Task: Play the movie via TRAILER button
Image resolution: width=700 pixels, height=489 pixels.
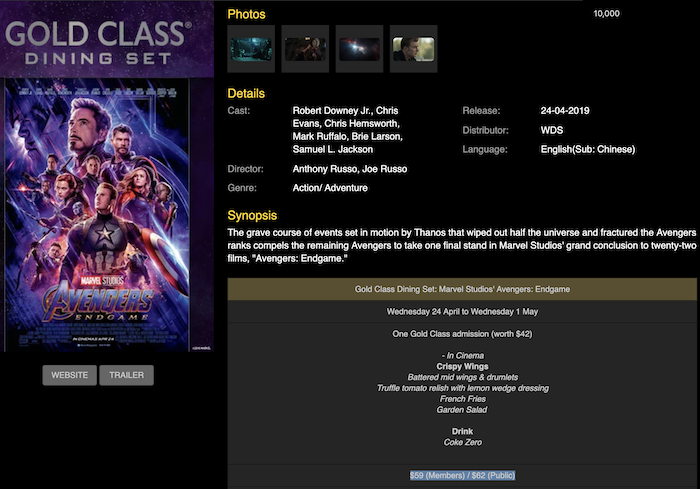Action: click(126, 375)
